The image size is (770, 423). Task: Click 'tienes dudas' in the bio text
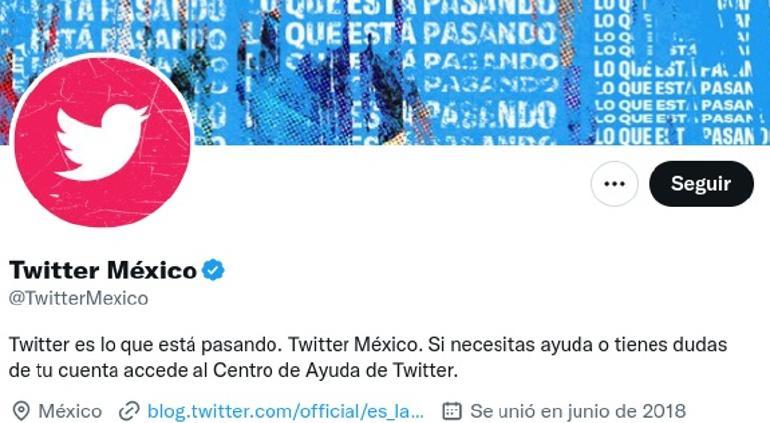pyautogui.click(x=671, y=344)
